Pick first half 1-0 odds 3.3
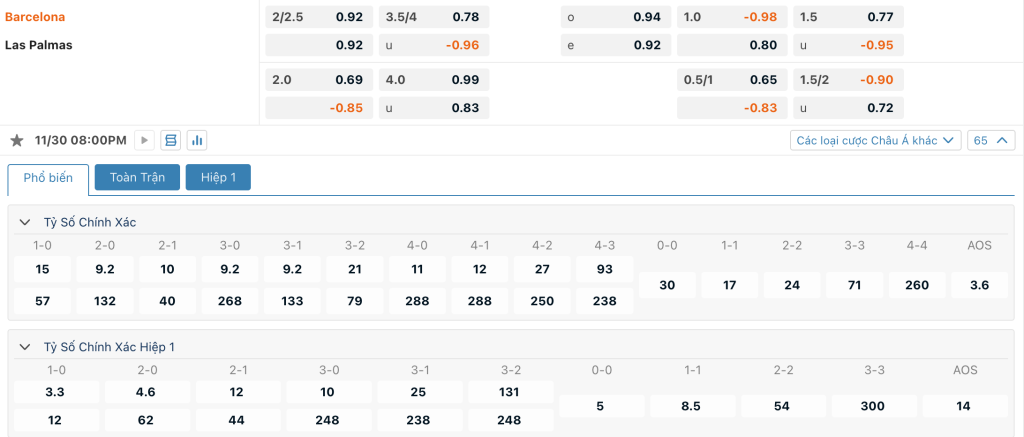 click(x=57, y=392)
